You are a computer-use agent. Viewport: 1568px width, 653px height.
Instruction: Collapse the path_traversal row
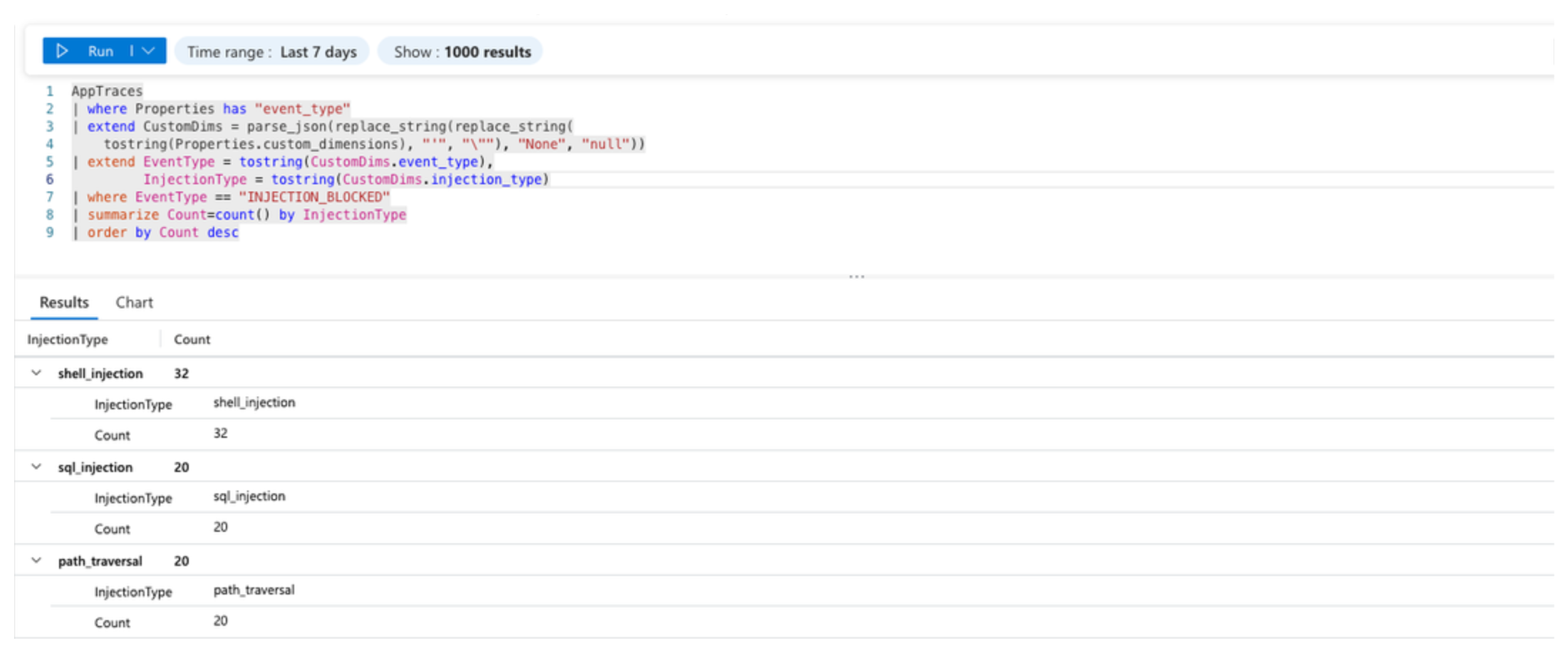tap(36, 561)
